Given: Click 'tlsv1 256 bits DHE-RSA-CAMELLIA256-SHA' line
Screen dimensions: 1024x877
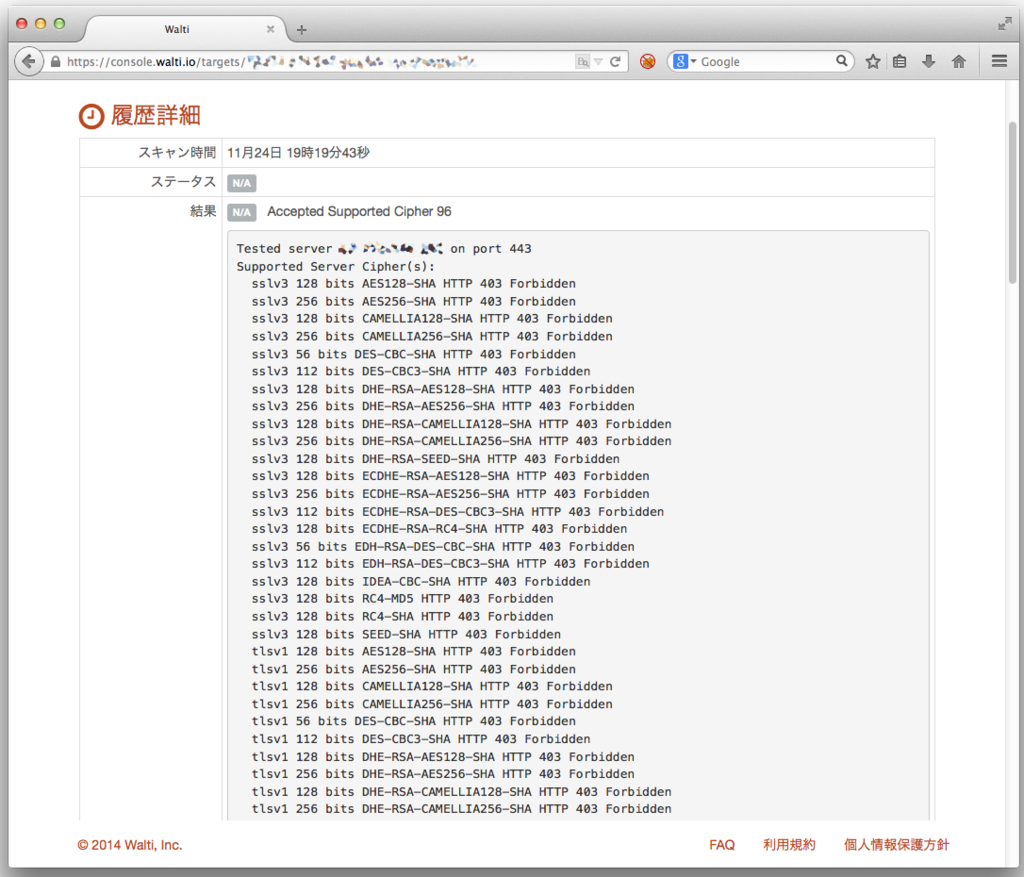Looking at the screenshot, I should tap(461, 808).
